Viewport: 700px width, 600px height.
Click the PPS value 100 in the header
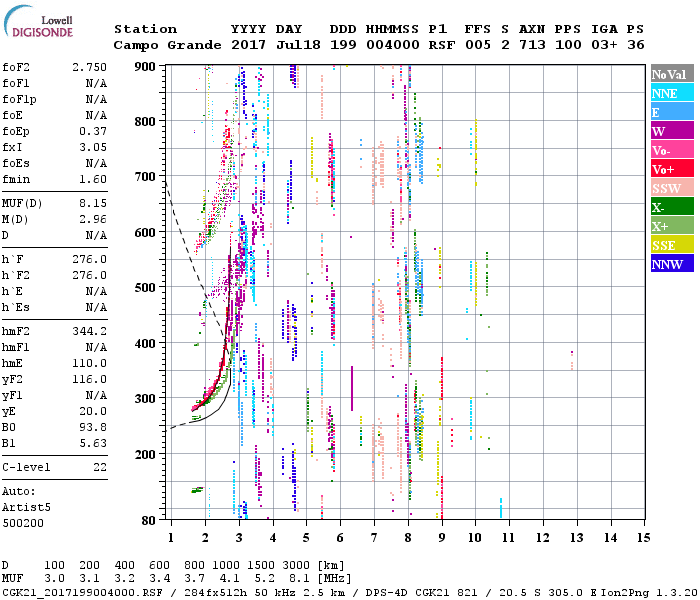pos(568,45)
